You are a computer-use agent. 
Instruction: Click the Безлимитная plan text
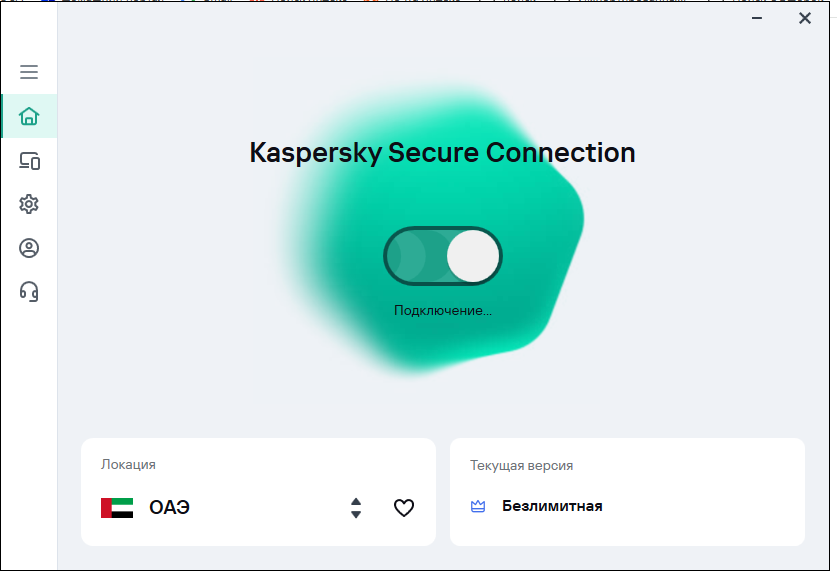tap(552, 506)
